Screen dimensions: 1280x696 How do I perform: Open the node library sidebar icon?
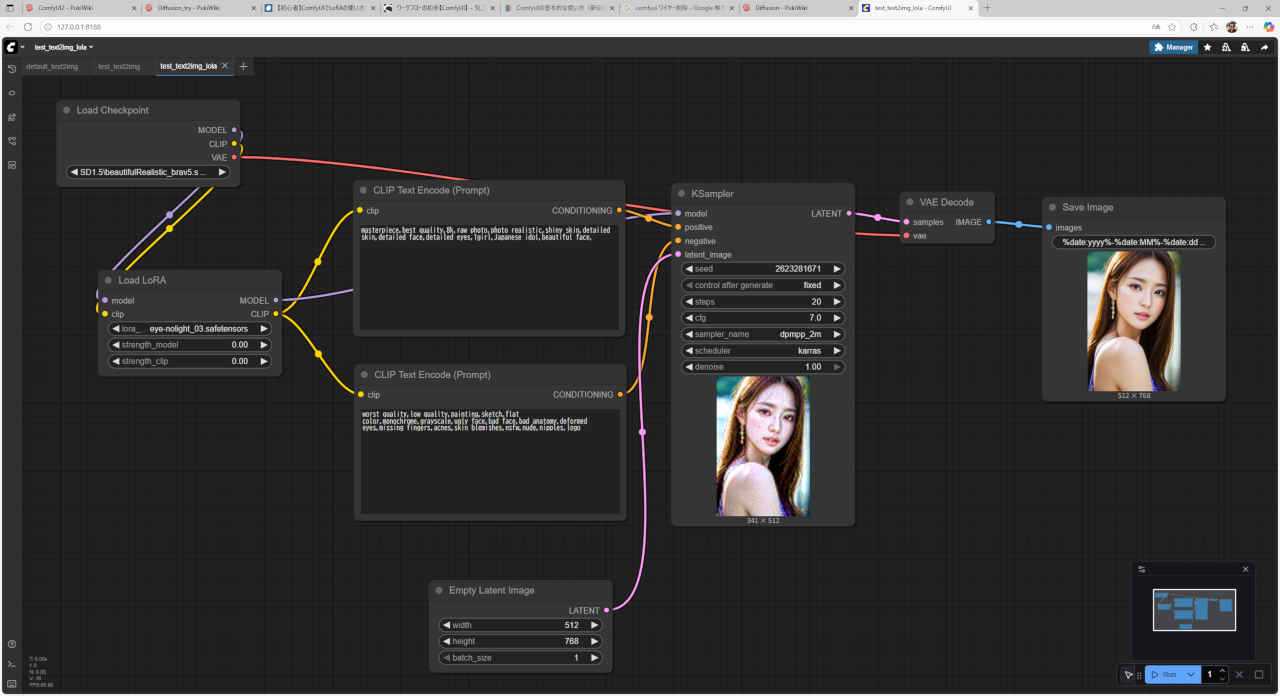pos(12,93)
